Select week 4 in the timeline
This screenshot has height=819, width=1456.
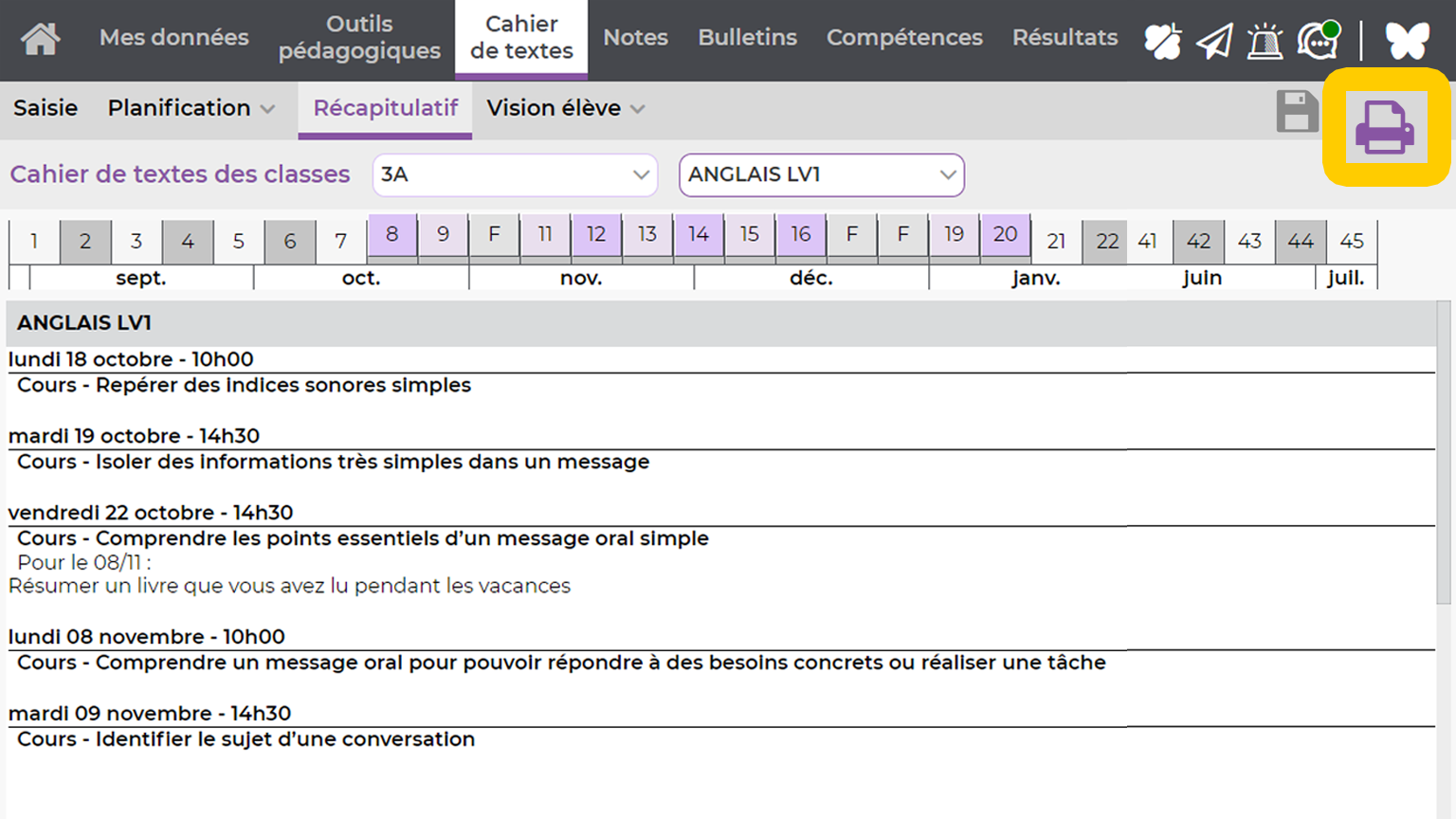pyautogui.click(x=188, y=242)
